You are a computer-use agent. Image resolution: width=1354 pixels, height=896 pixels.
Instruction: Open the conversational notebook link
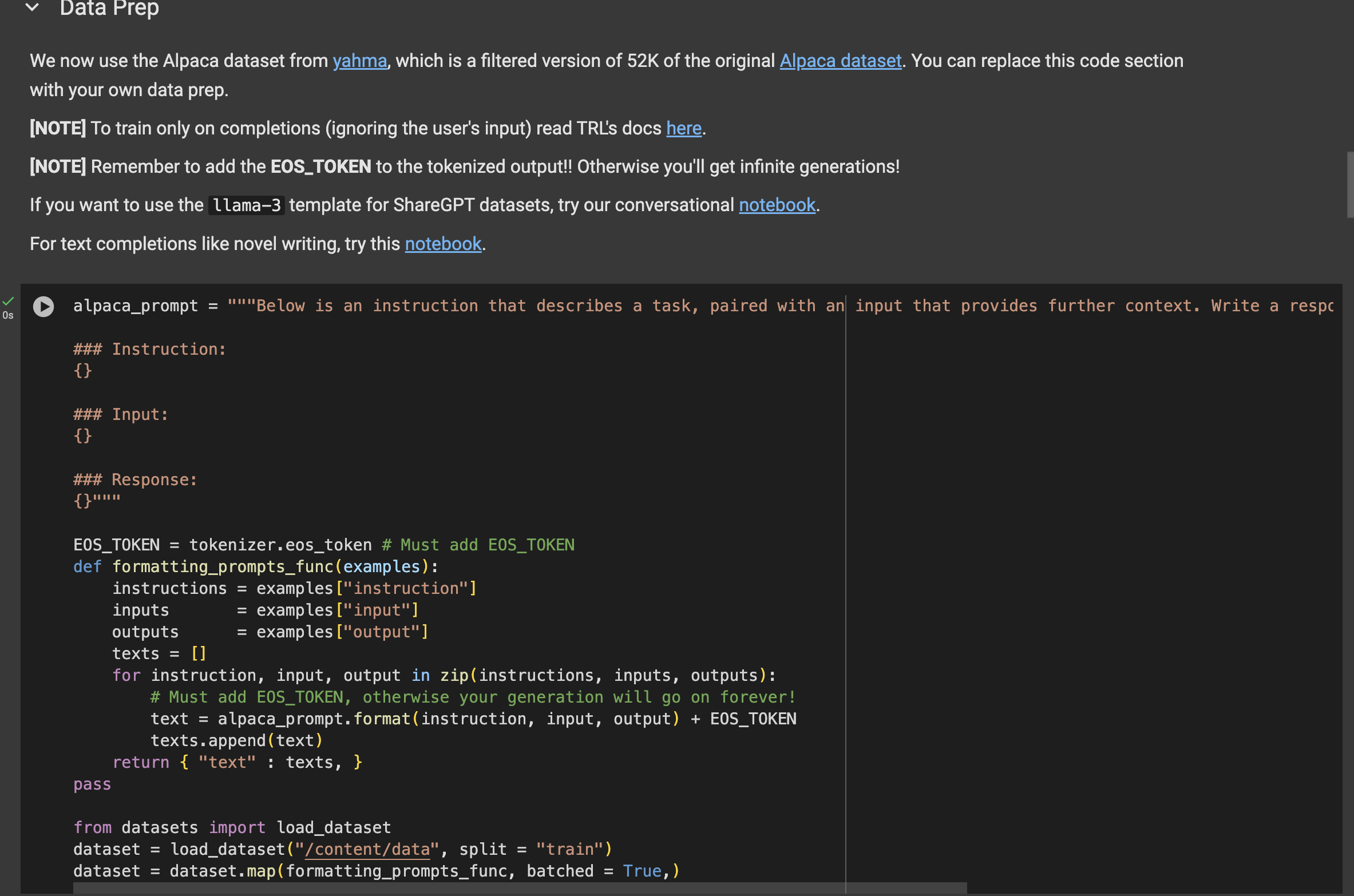(777, 205)
